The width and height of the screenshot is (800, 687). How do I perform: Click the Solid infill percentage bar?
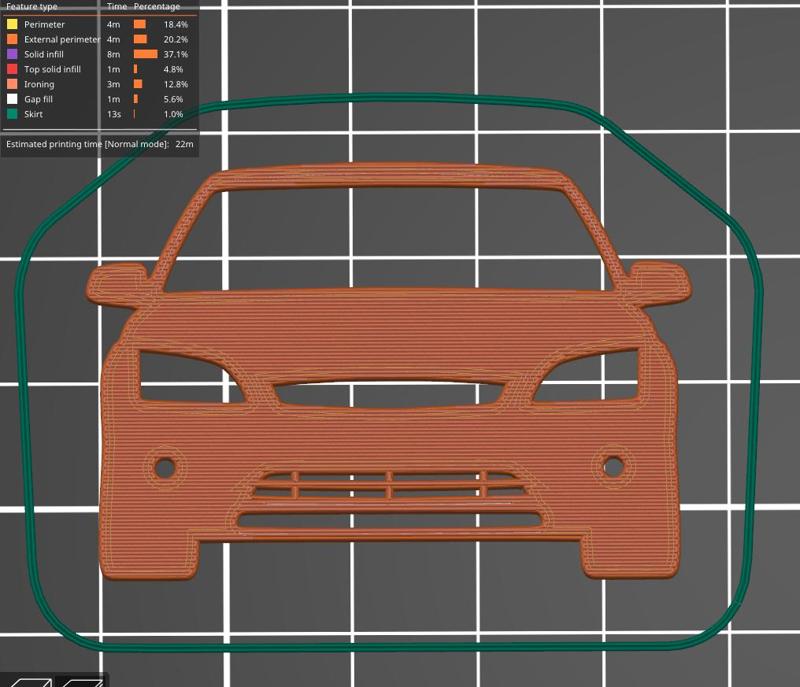[145, 54]
